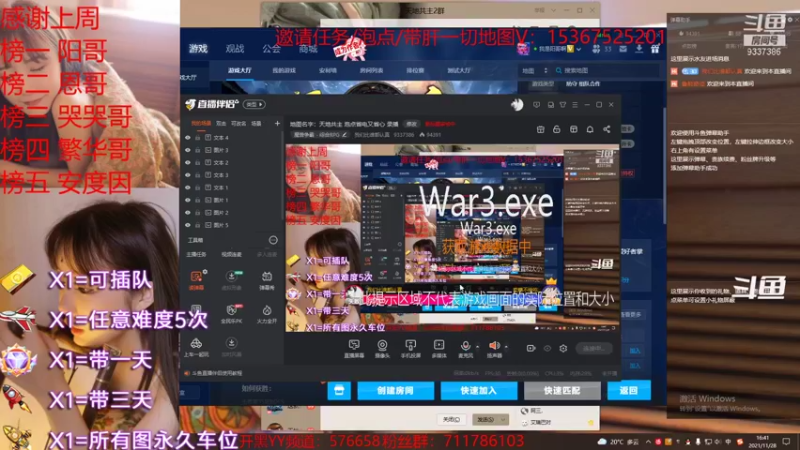This screenshot has width=800, height=450.
Task: Click the 返回 button
Action: [629, 390]
